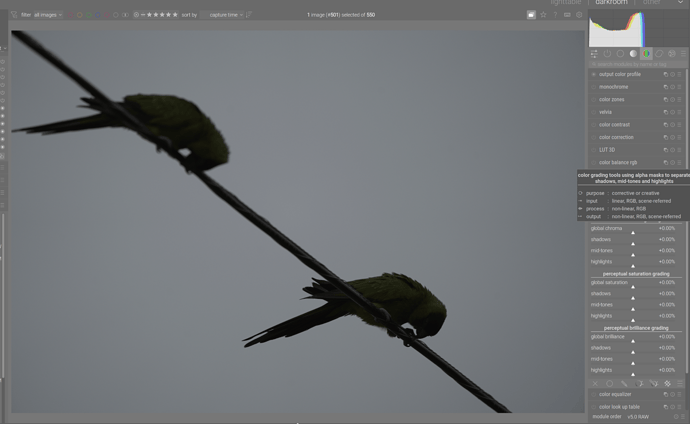Click the color balance rgb module header
690x424 pixels.
coord(618,162)
